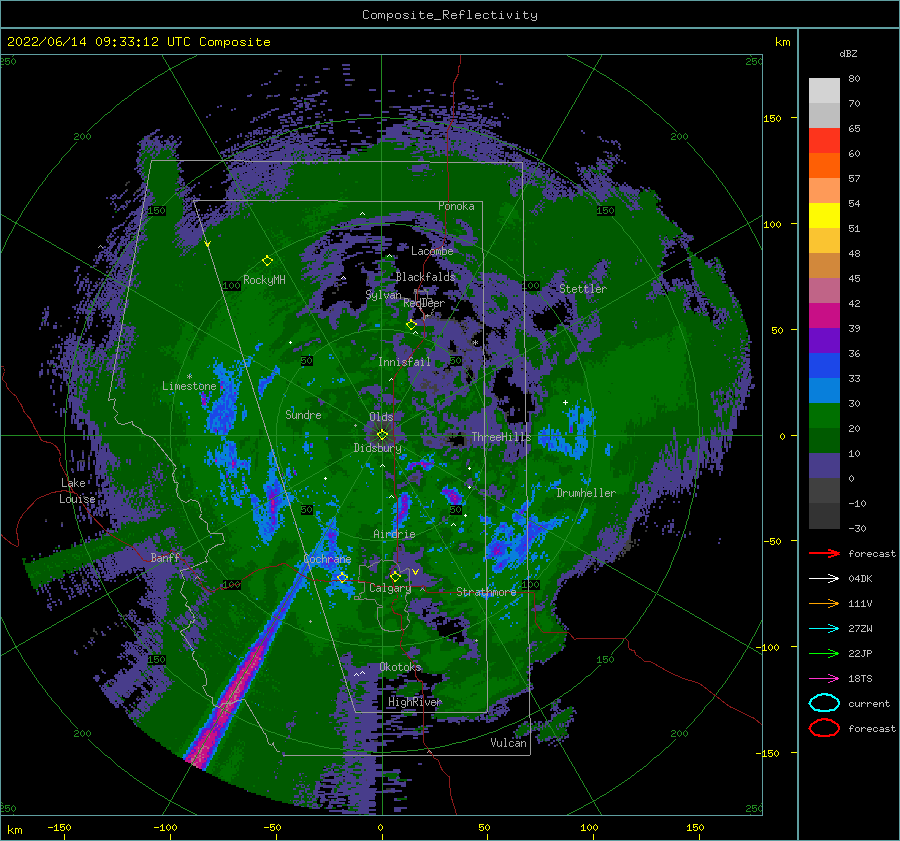The width and height of the screenshot is (900, 841).
Task: Select the light orange 54-57 dBZ swatch
Action: [824, 191]
